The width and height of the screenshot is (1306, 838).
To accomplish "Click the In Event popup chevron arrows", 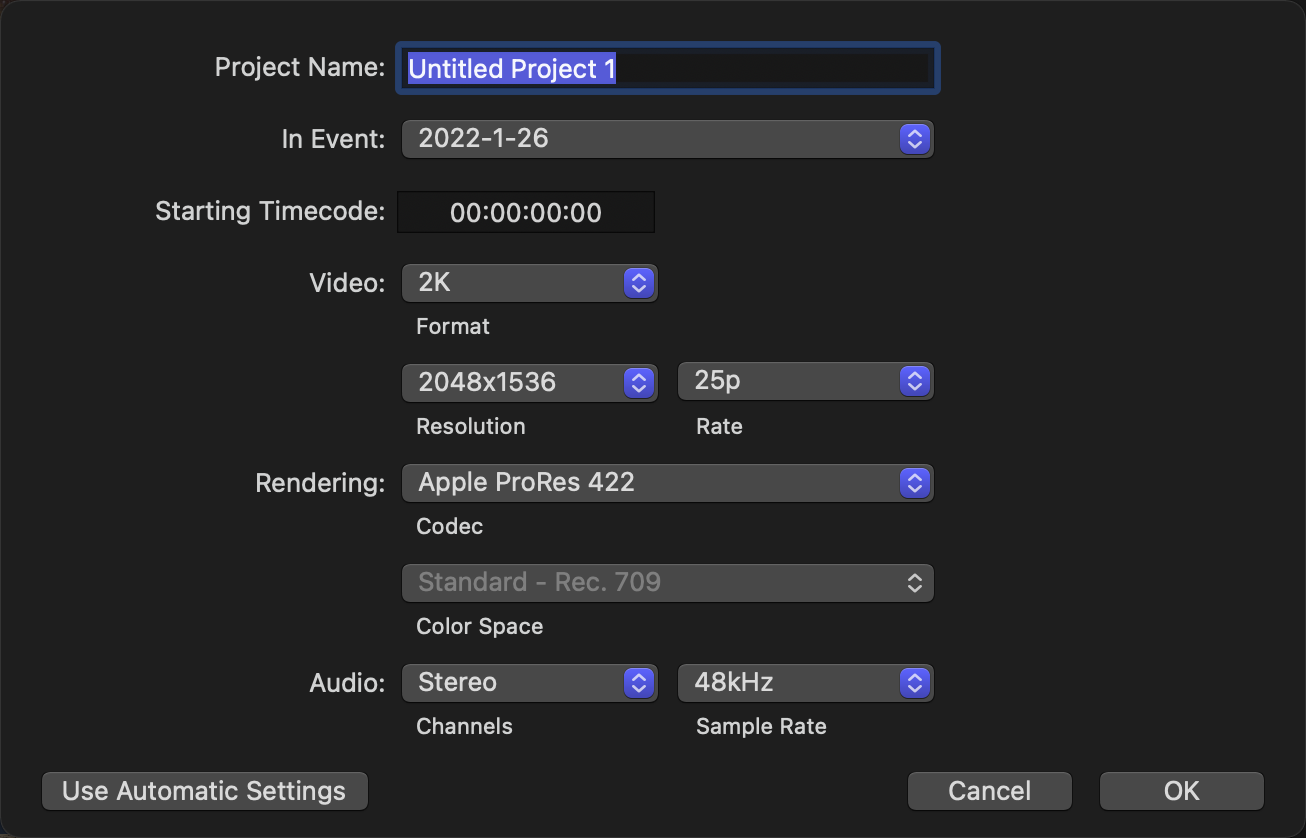I will coord(914,139).
